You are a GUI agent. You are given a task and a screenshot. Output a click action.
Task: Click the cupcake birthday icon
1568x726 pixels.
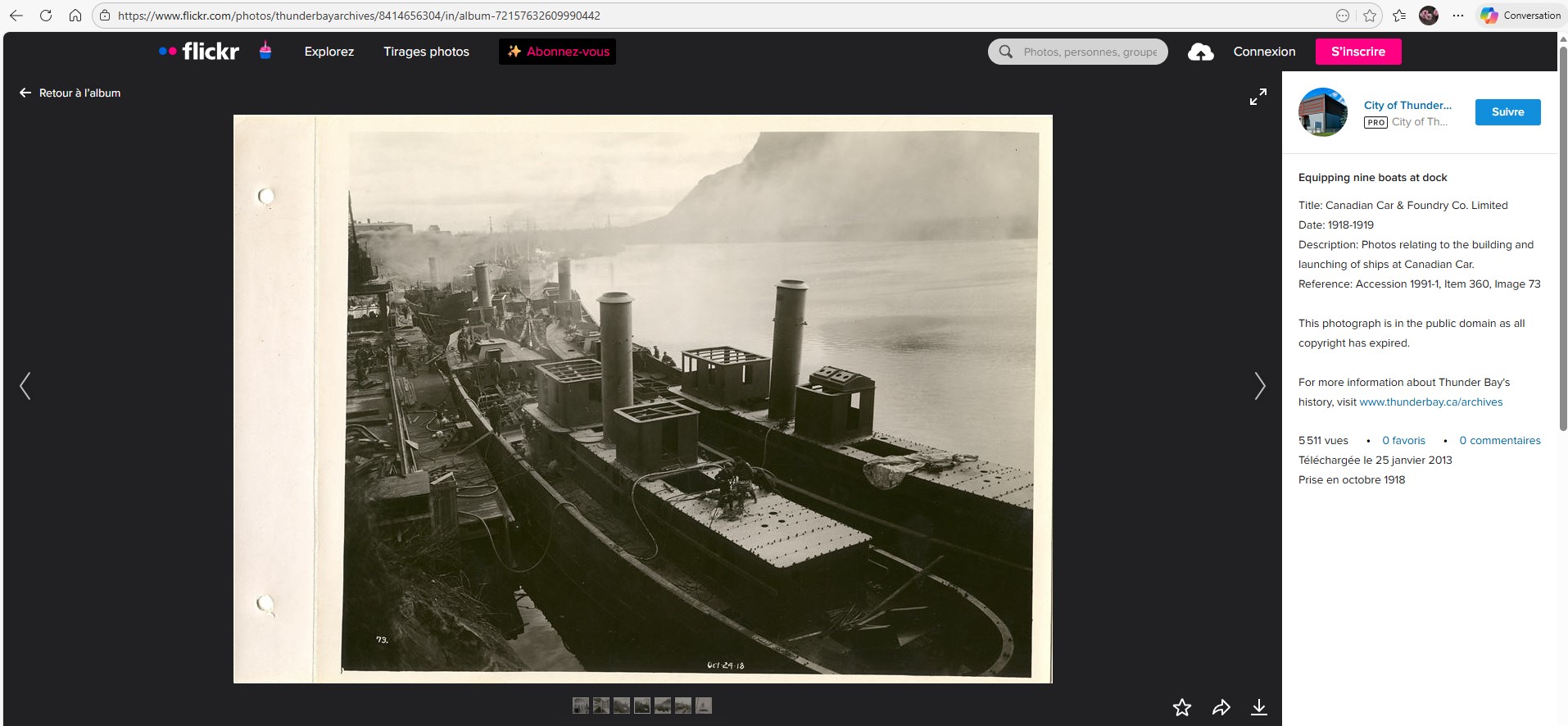(265, 50)
